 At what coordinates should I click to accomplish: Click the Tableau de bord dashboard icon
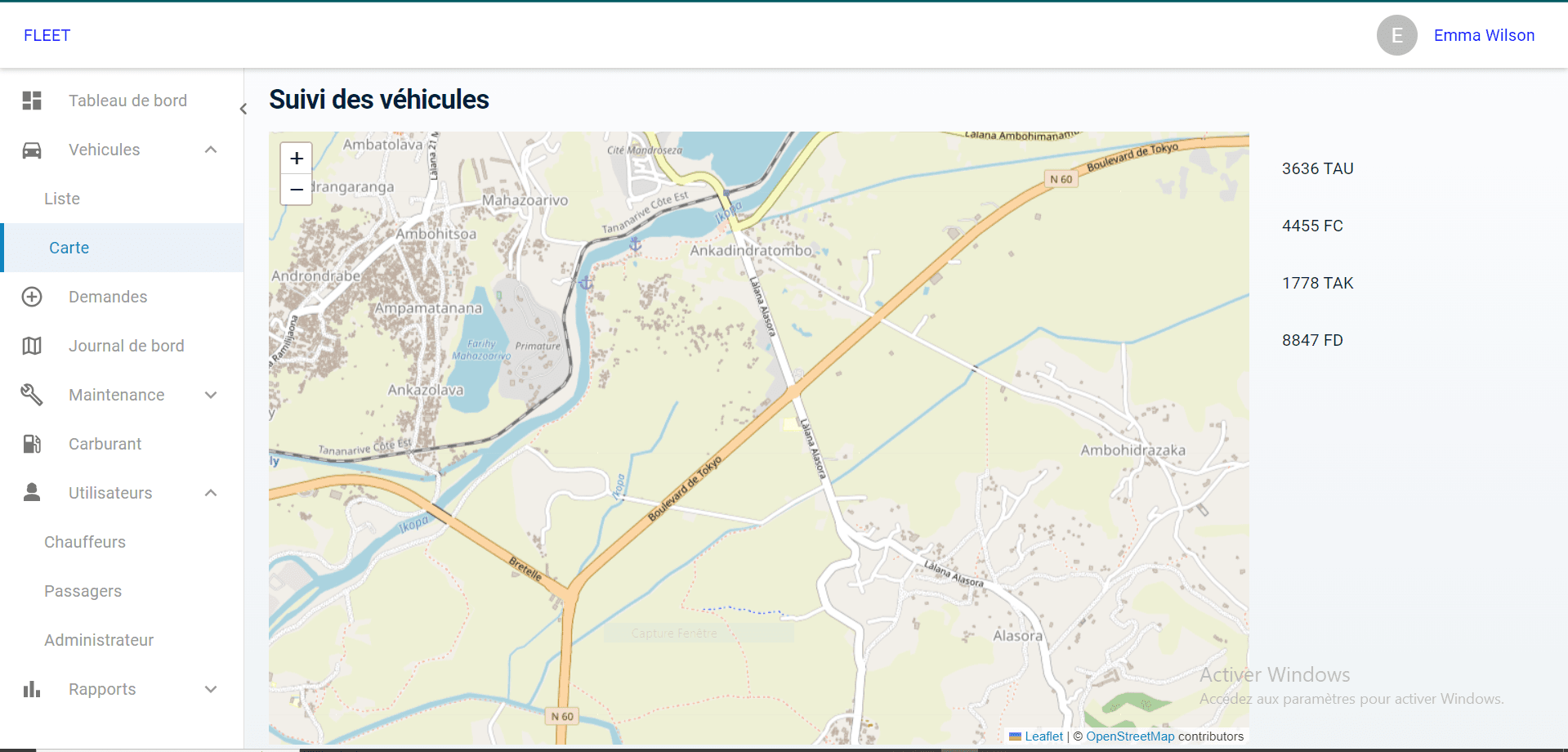pyautogui.click(x=32, y=101)
